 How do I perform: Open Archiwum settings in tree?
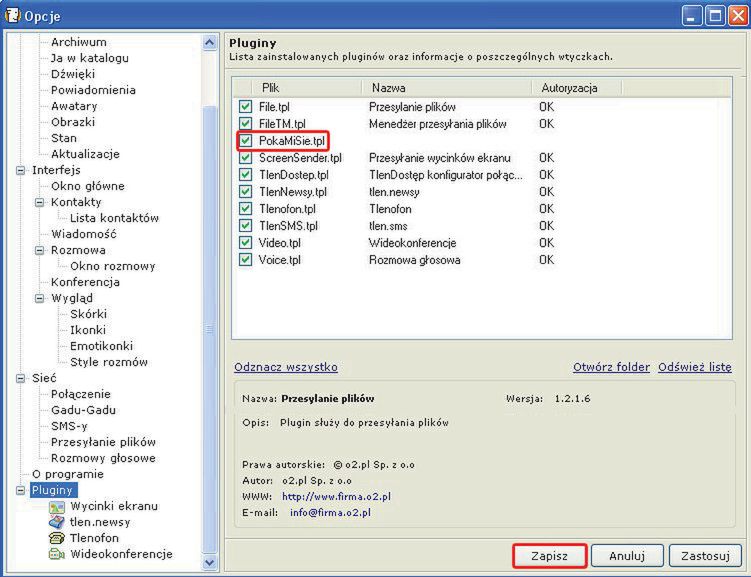point(79,42)
